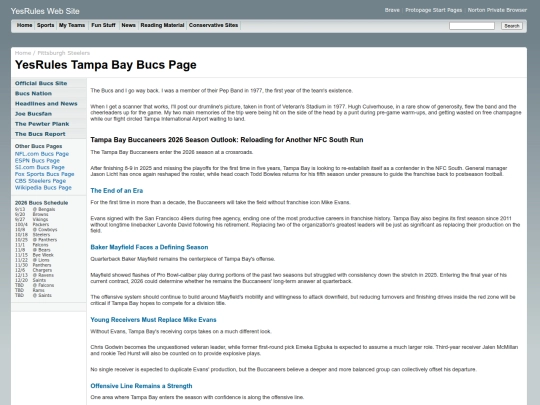Click 'The End of an Era' heading
540x405 pixels.
116,191
